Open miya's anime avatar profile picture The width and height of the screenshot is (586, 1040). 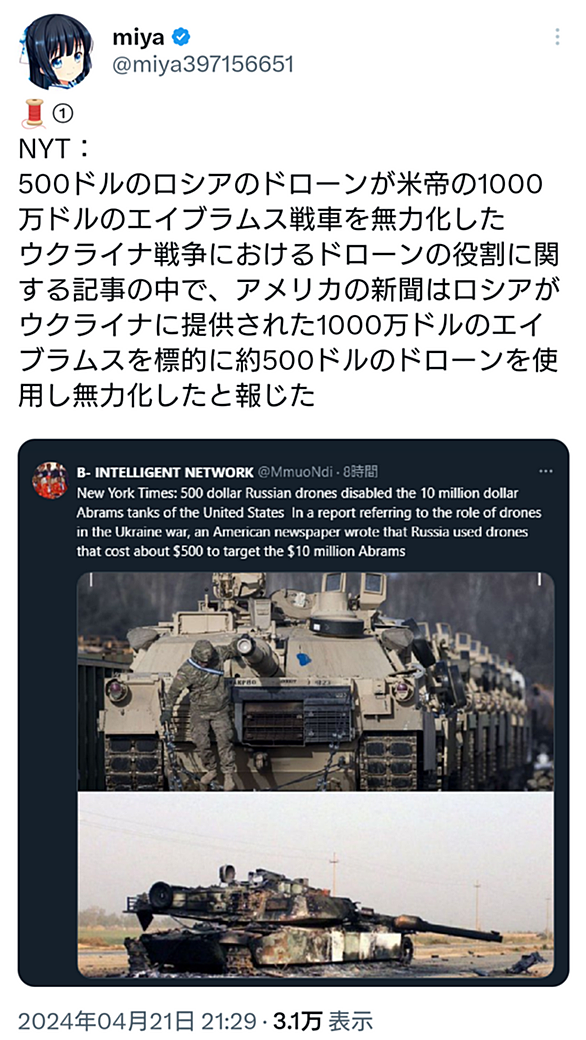coord(58,51)
